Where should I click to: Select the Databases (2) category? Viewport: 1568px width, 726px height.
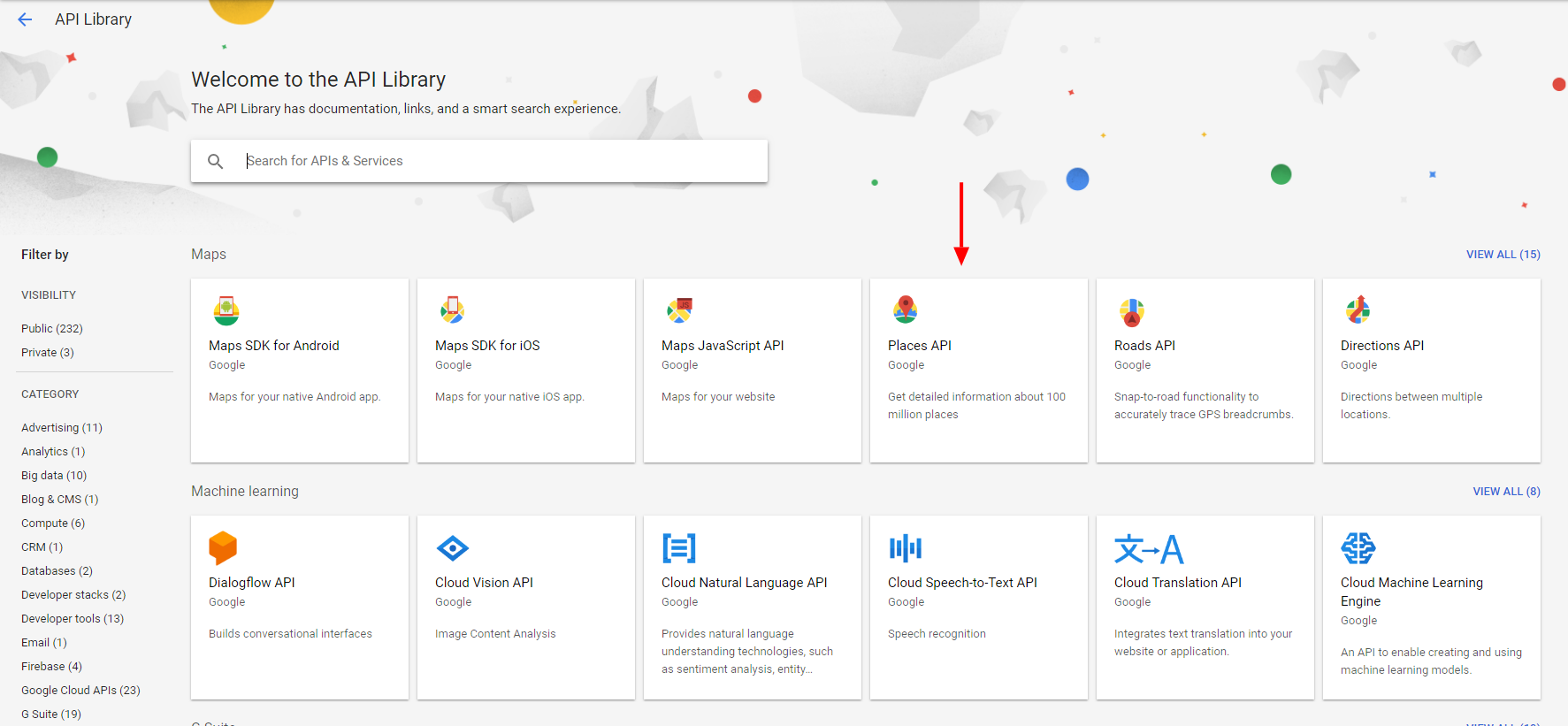(x=57, y=571)
